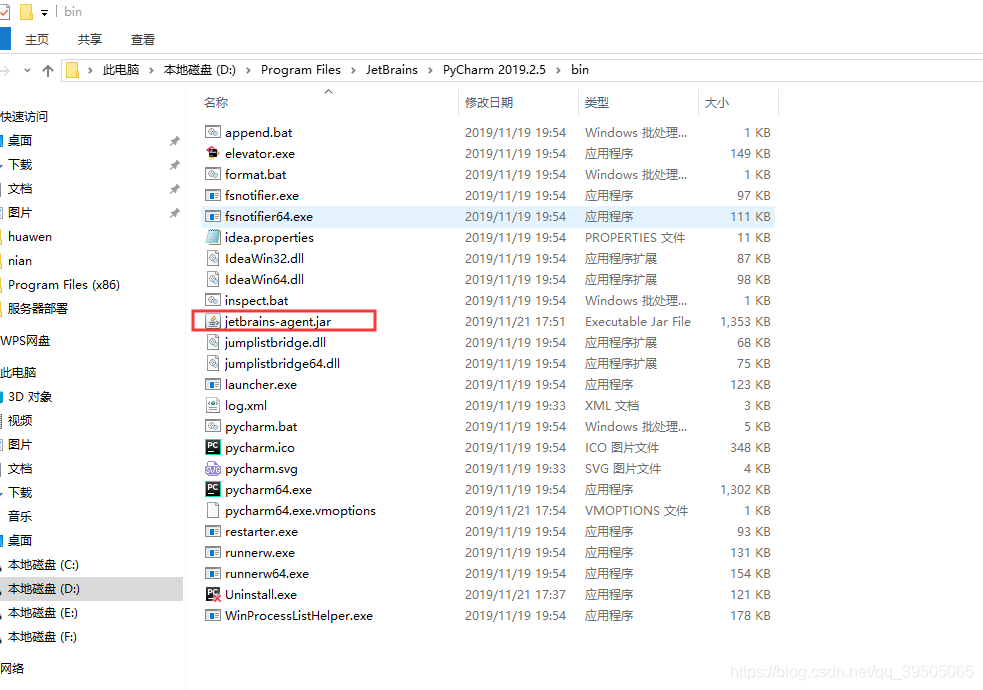
Task: Open WPS网盘 in navigation pane
Action: point(25,341)
